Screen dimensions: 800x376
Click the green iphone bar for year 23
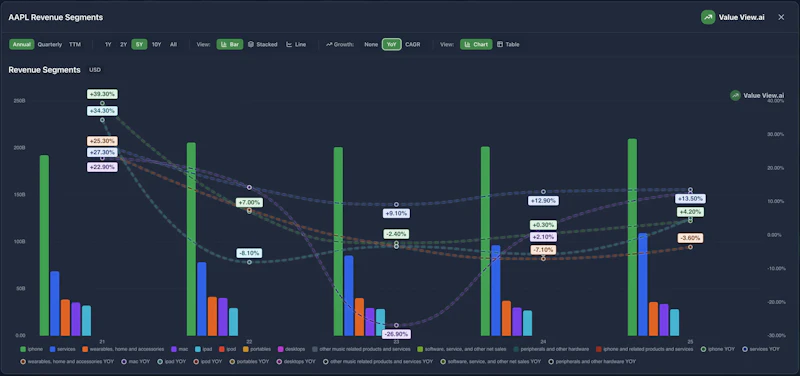click(x=338, y=241)
